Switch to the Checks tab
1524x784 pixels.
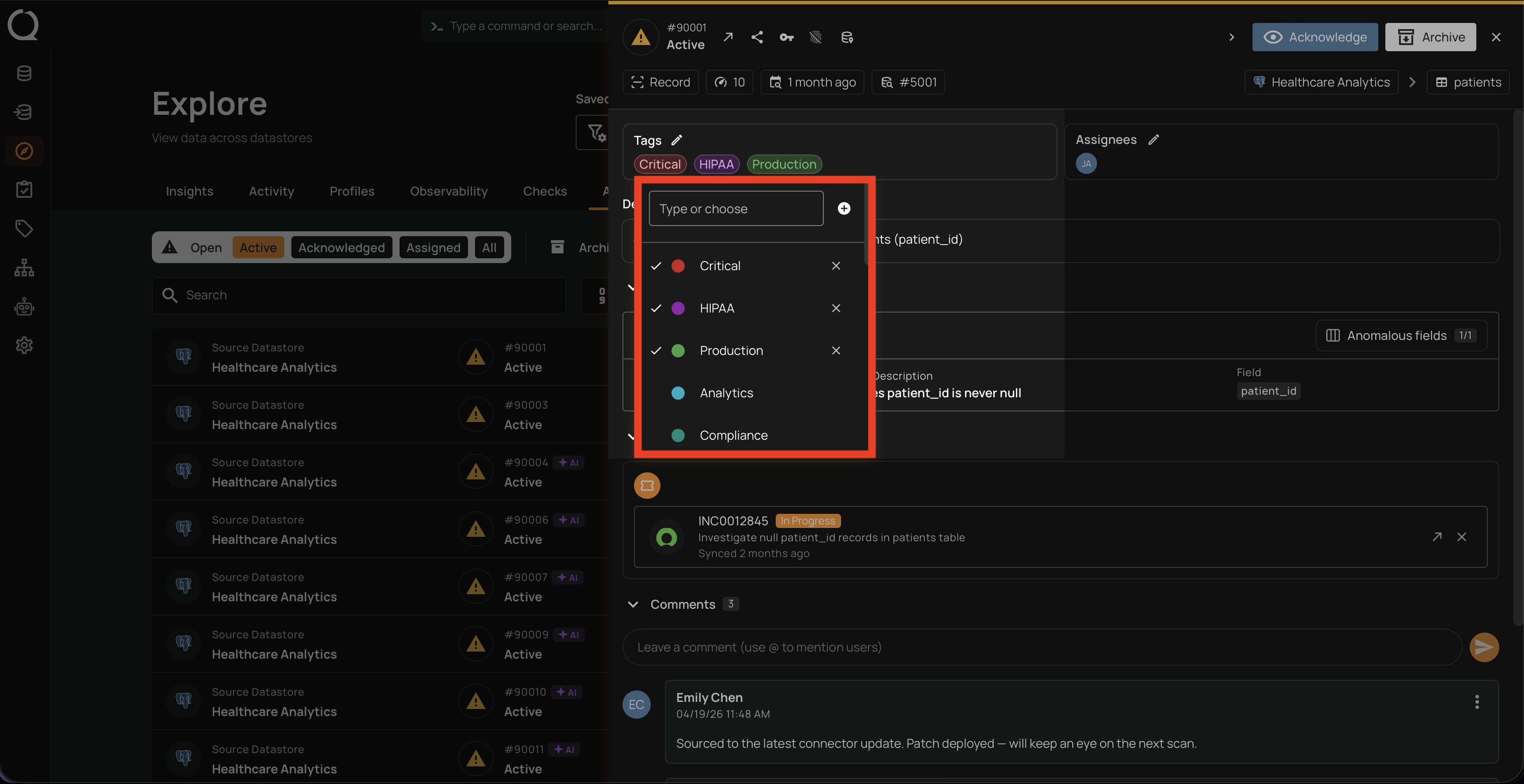click(x=545, y=191)
